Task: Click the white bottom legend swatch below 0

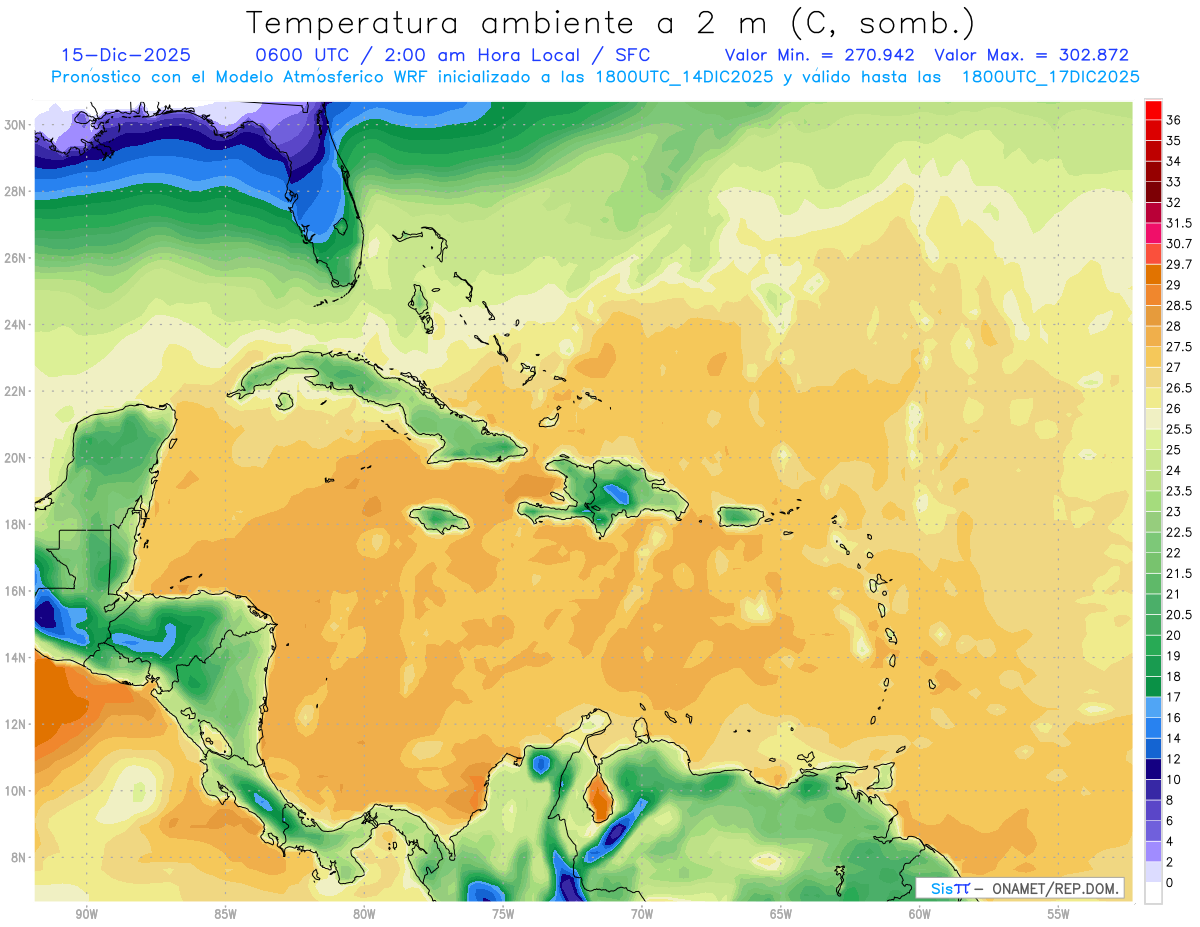Action: [1153, 892]
